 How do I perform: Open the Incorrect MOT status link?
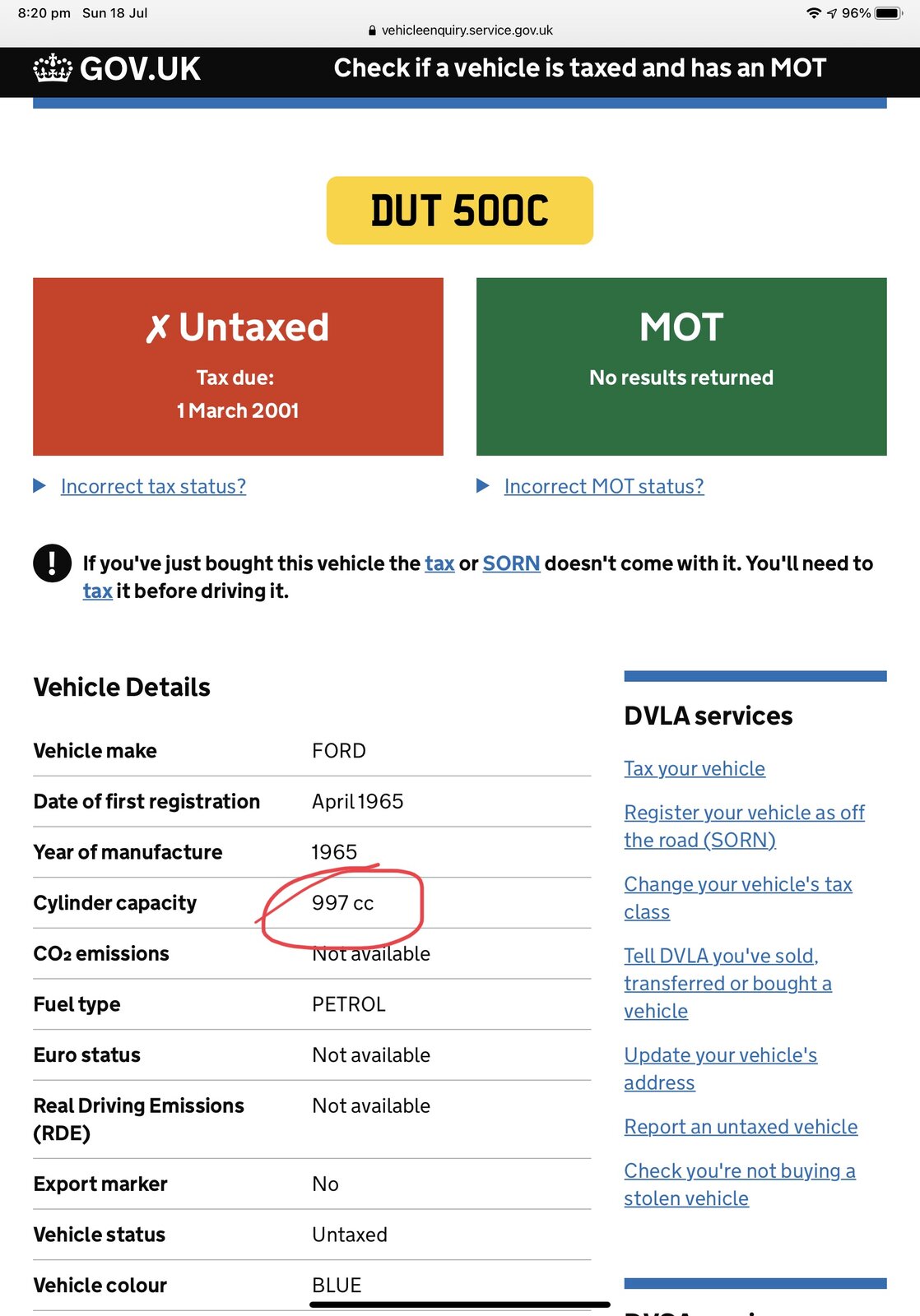pos(604,486)
